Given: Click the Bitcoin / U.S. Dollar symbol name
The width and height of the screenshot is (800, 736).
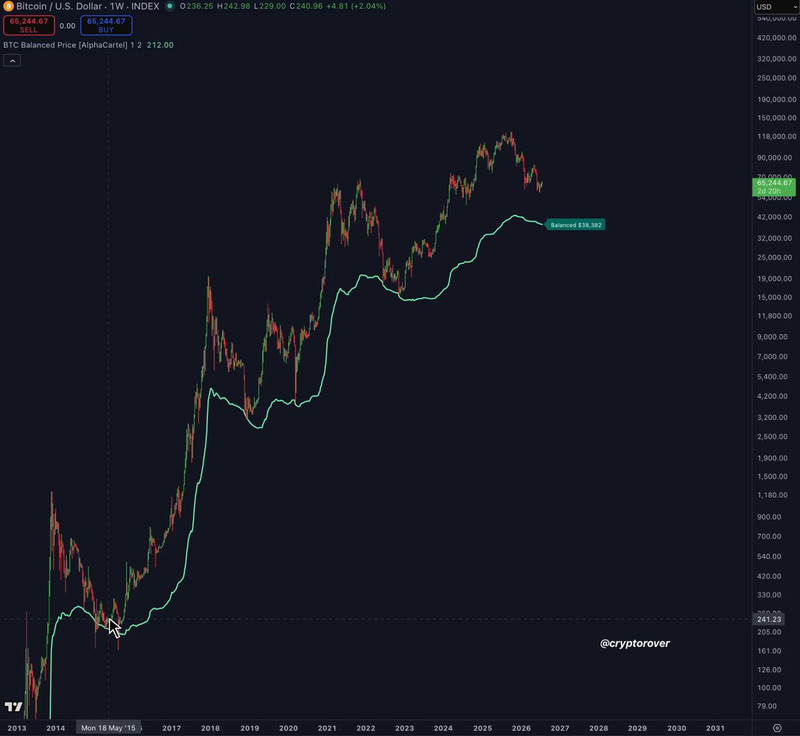Looking at the screenshot, I should tap(59, 6).
